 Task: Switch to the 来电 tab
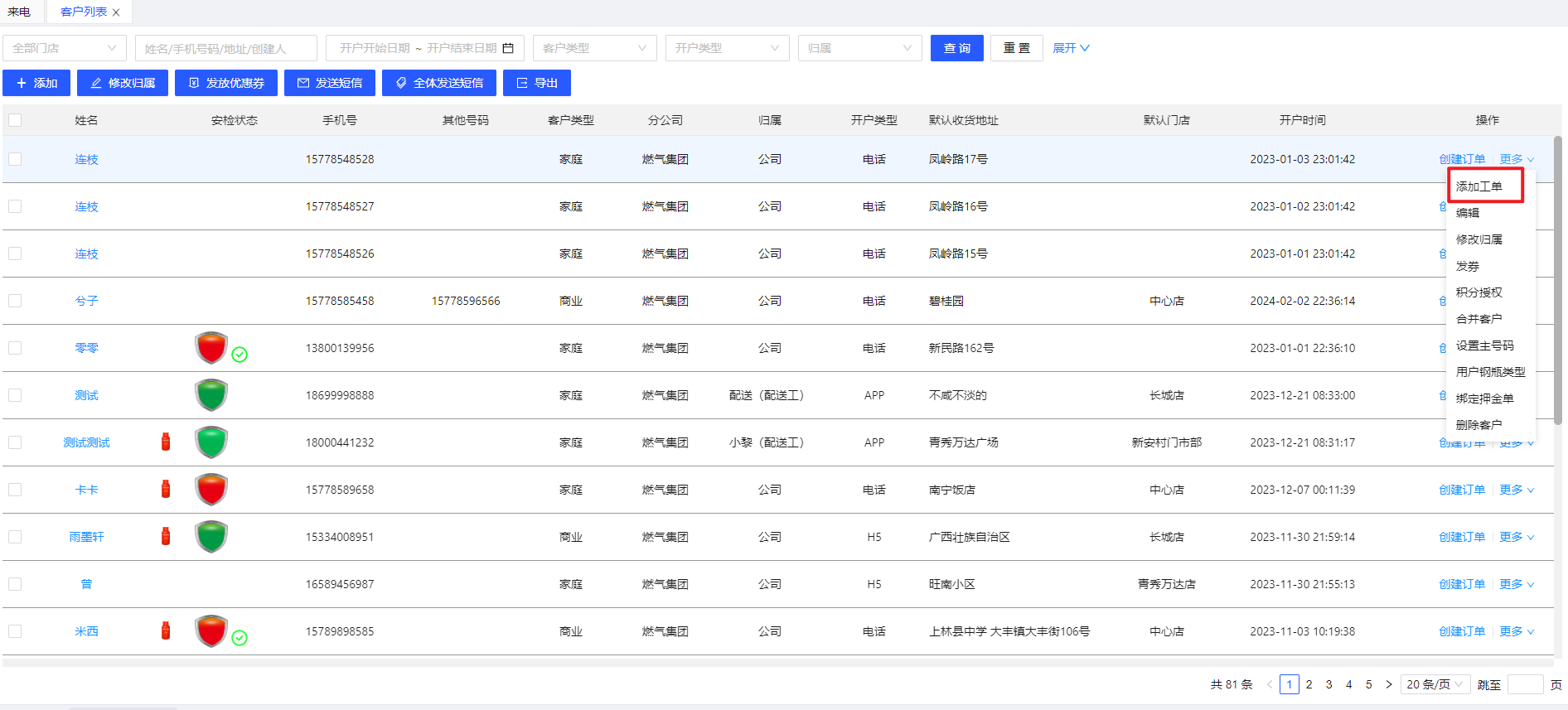pos(19,12)
